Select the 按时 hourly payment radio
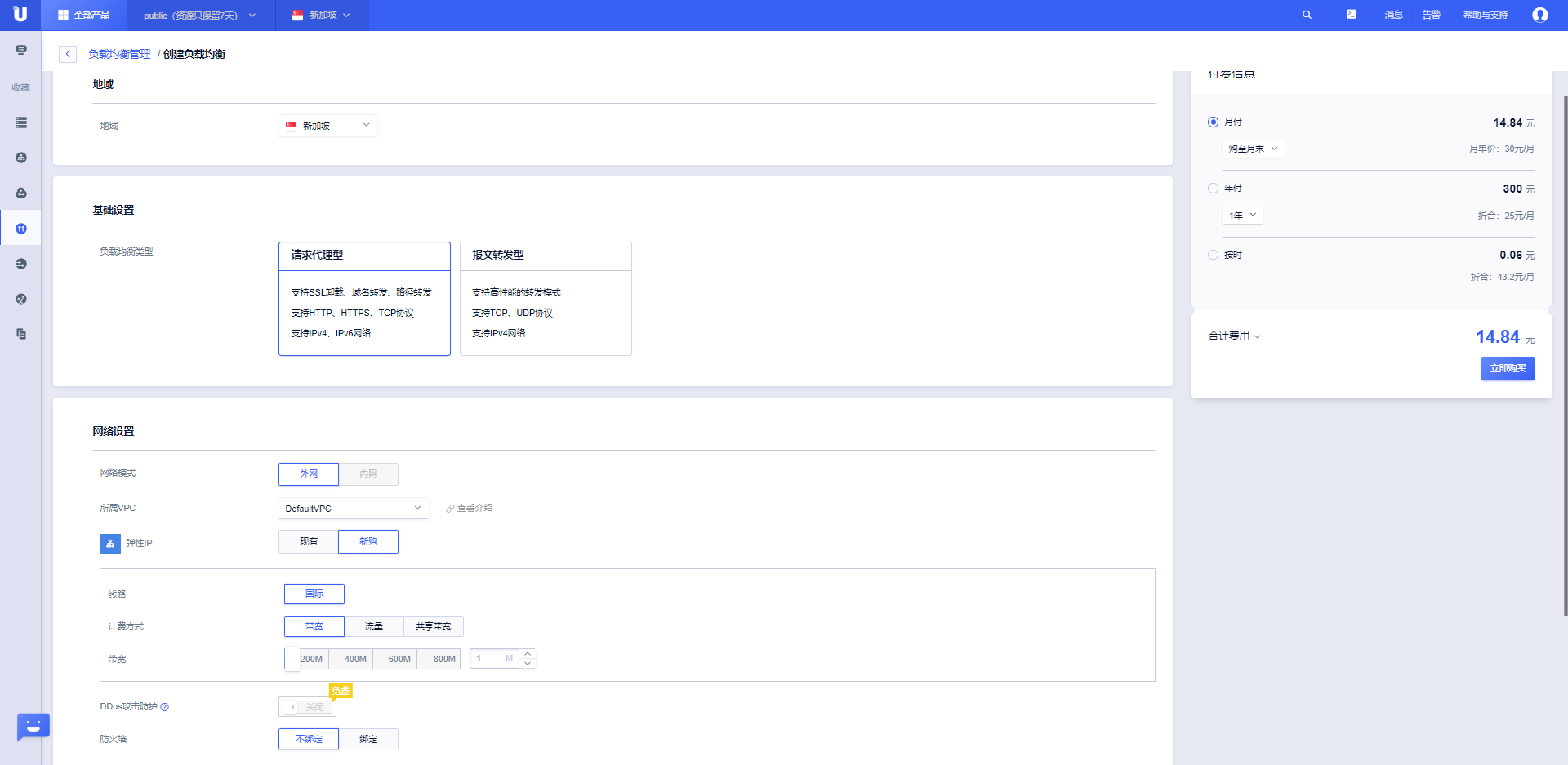 [x=1213, y=255]
